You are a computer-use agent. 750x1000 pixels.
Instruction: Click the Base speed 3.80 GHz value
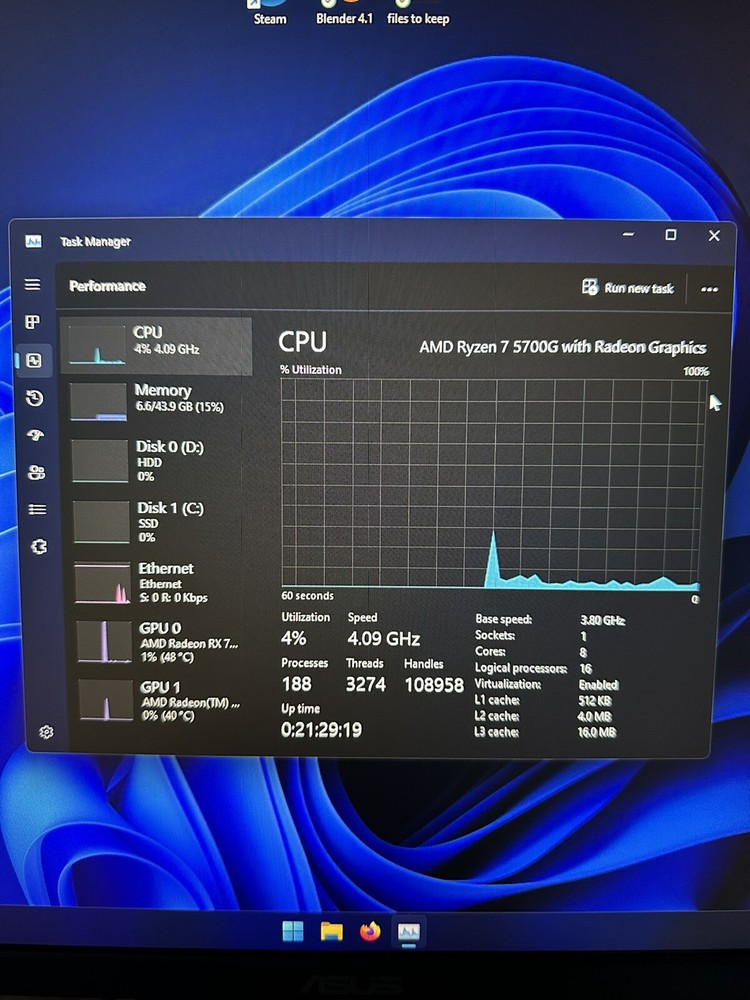coord(603,620)
